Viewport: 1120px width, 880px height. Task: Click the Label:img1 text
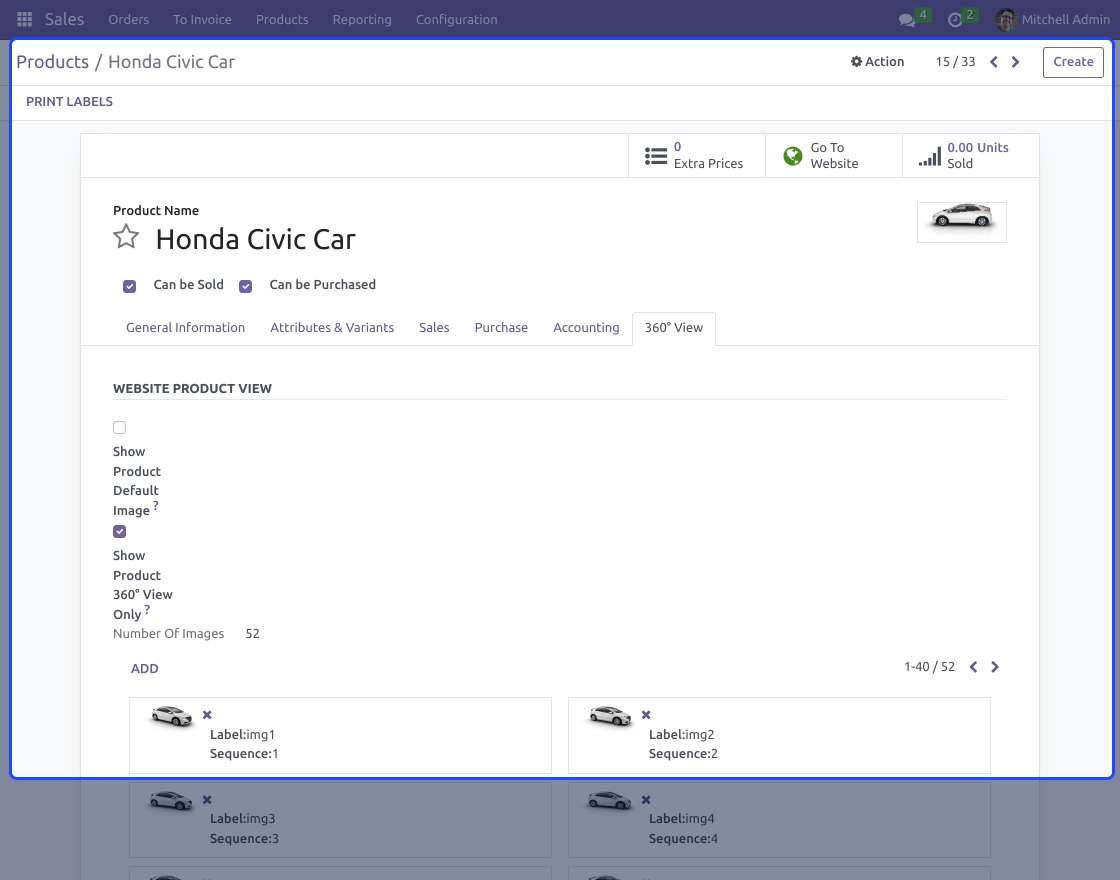tap(242, 735)
